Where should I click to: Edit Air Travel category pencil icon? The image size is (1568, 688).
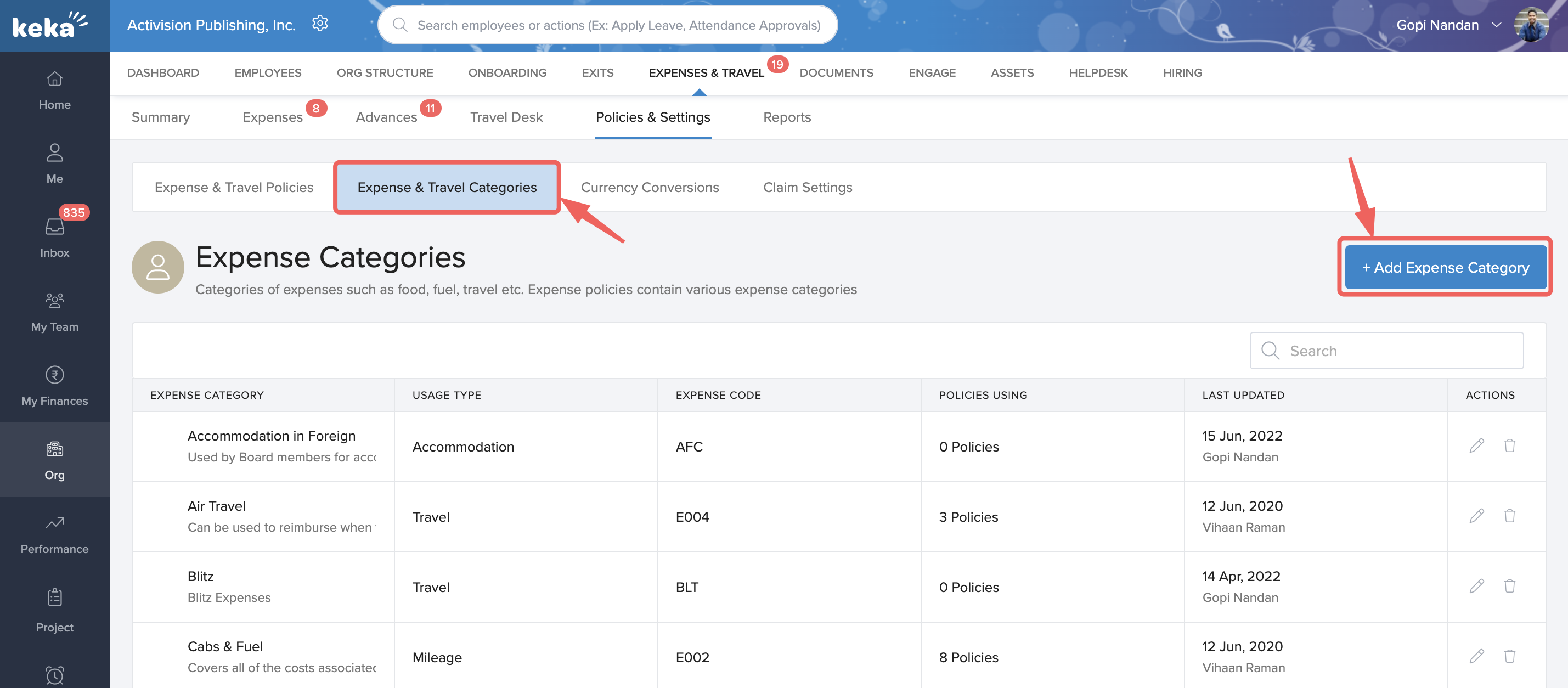pos(1476,516)
